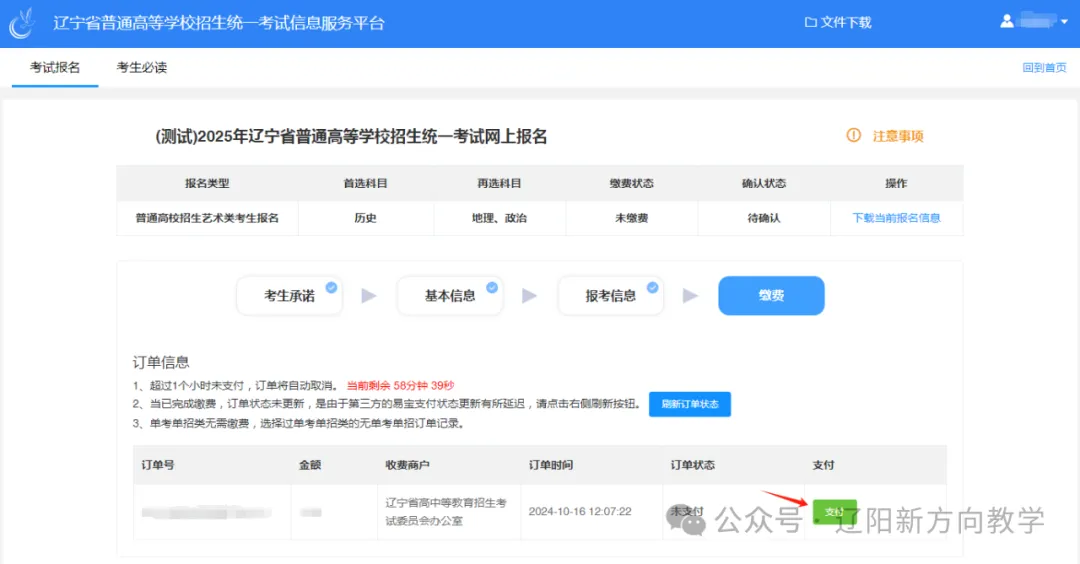Switch to 考试报名 tab

pyautogui.click(x=55, y=67)
